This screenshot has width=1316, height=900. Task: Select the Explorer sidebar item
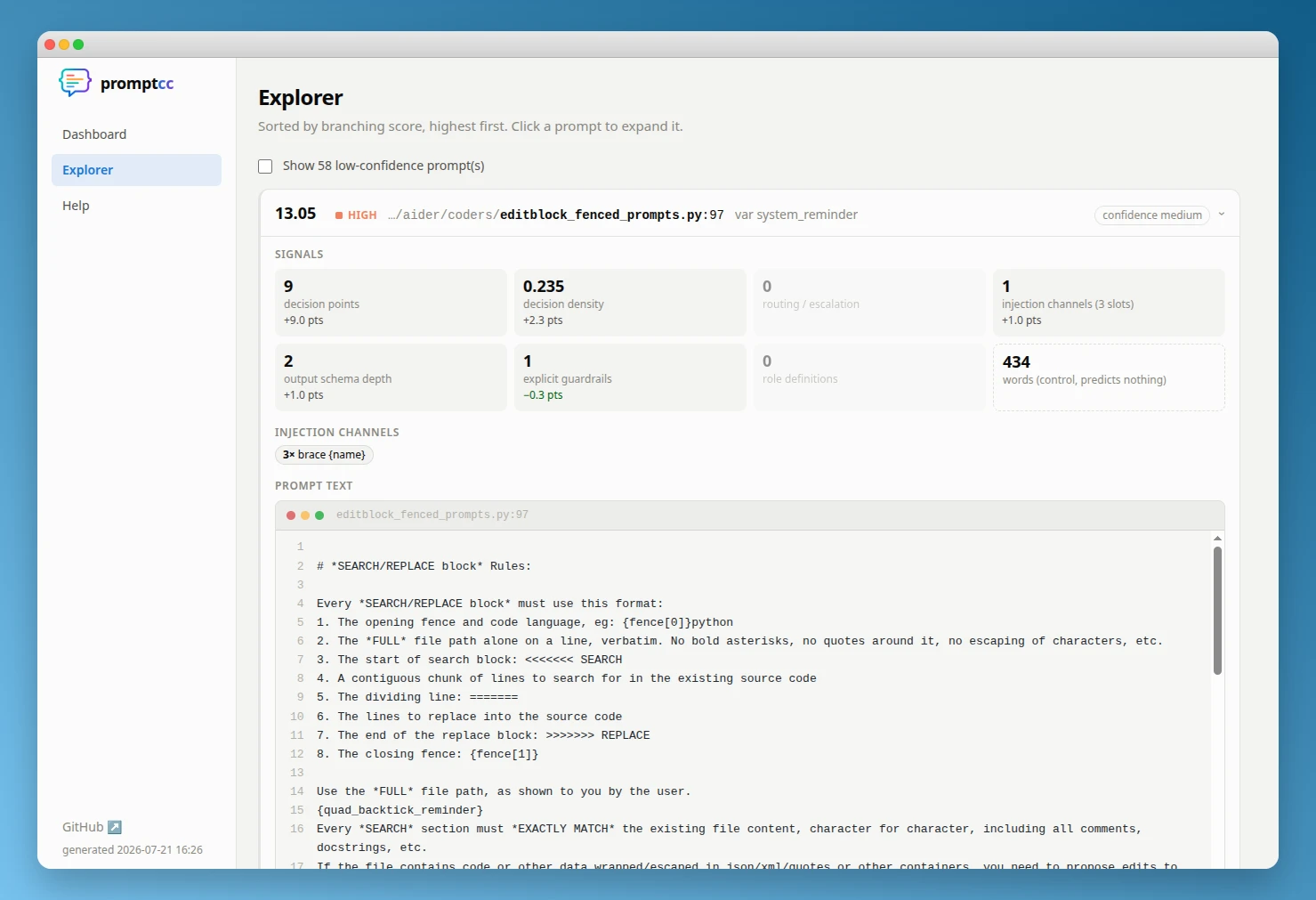coord(136,170)
